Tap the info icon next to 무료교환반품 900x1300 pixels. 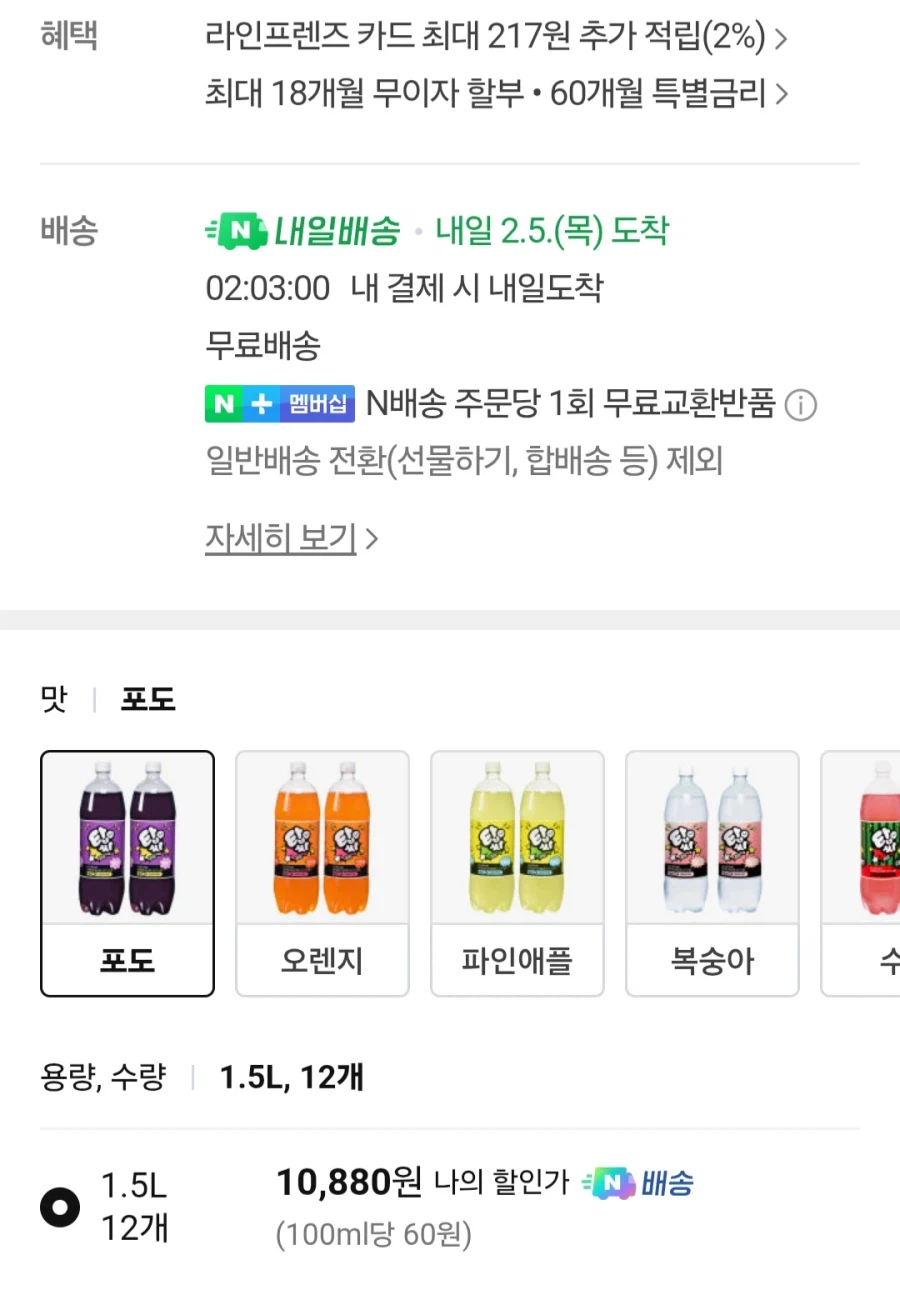click(801, 405)
